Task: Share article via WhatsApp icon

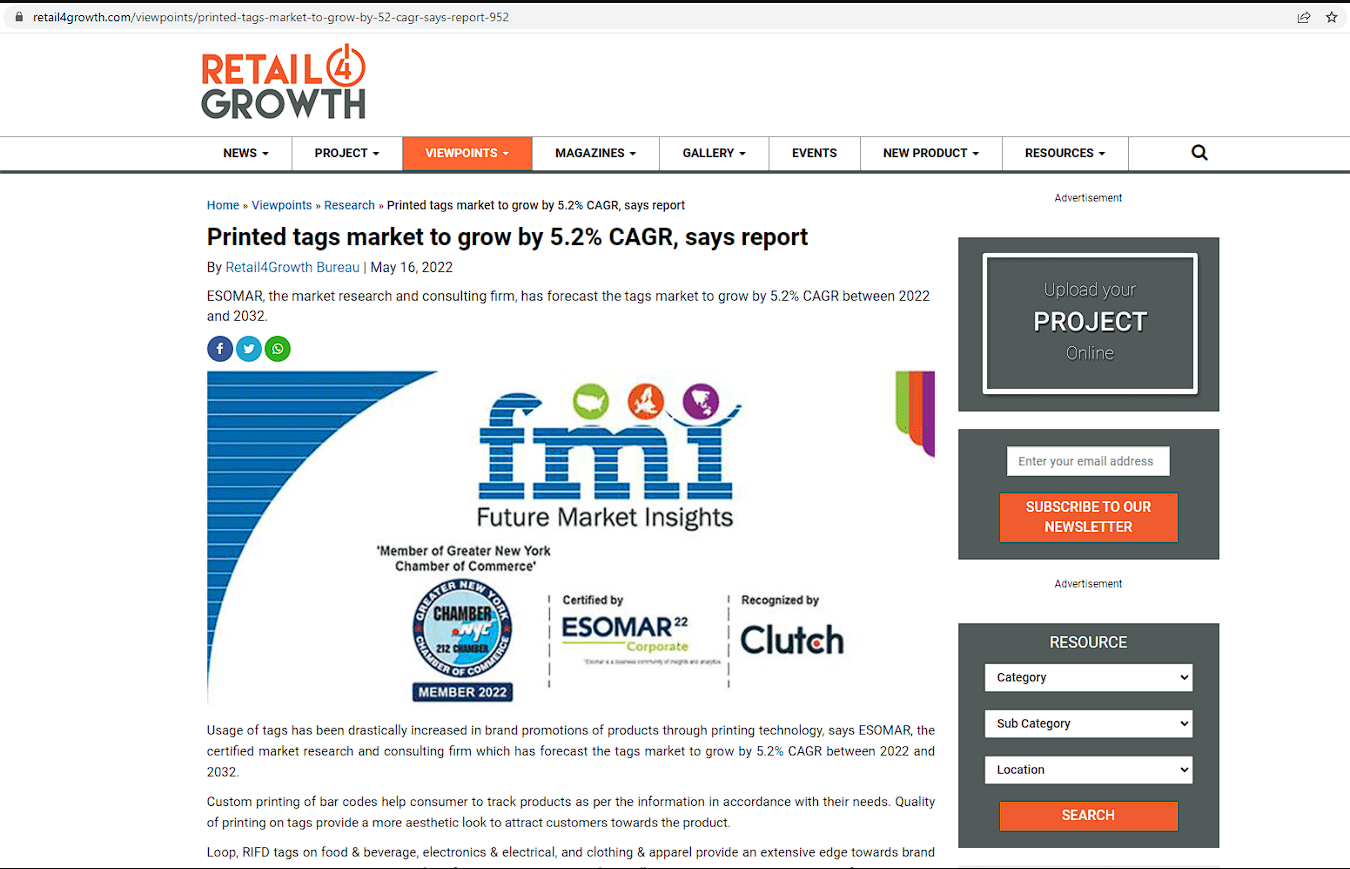Action: (278, 349)
